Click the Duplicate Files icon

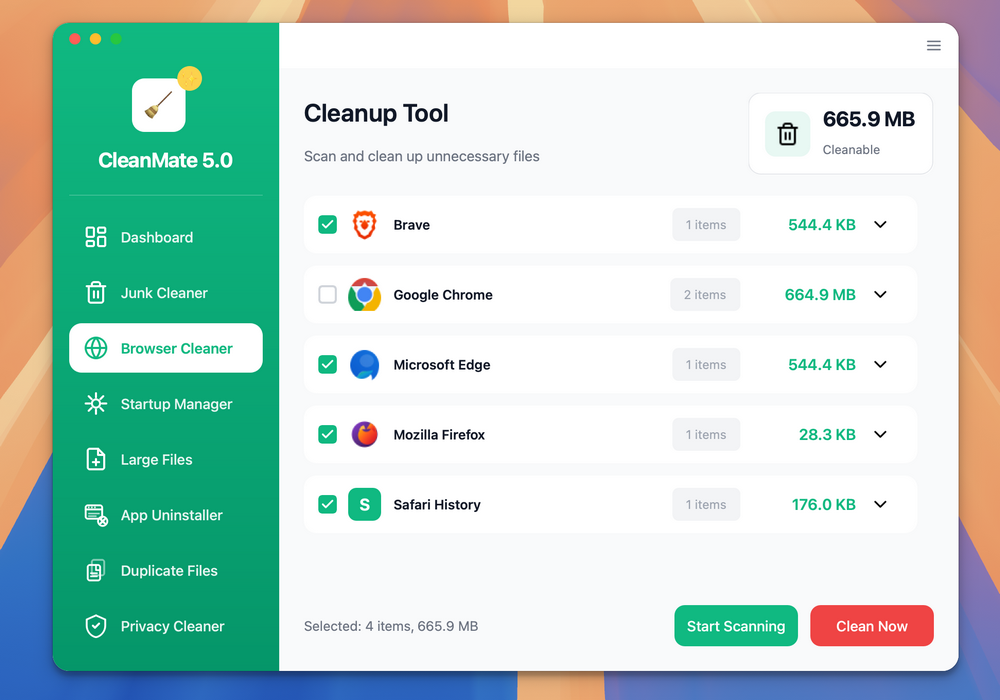(96, 571)
